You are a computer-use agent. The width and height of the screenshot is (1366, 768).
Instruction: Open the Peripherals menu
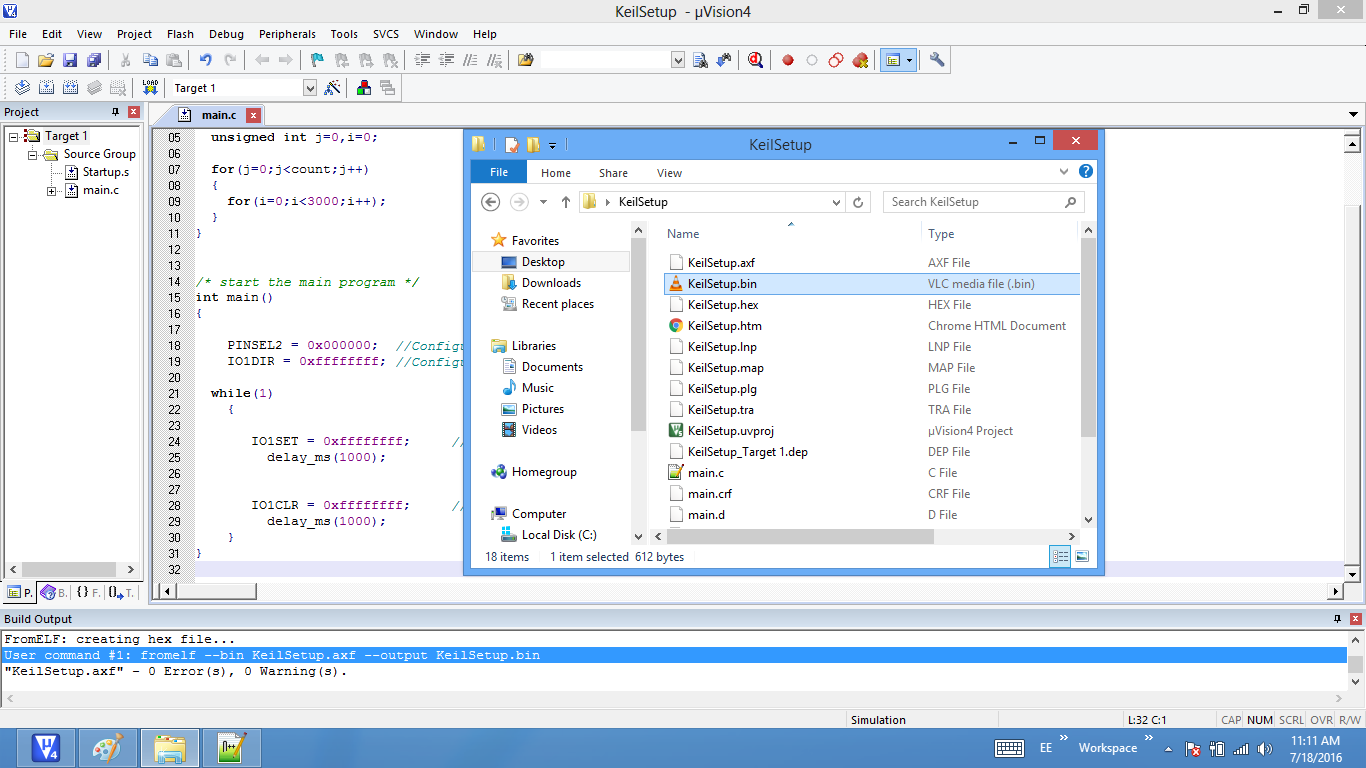coord(287,34)
